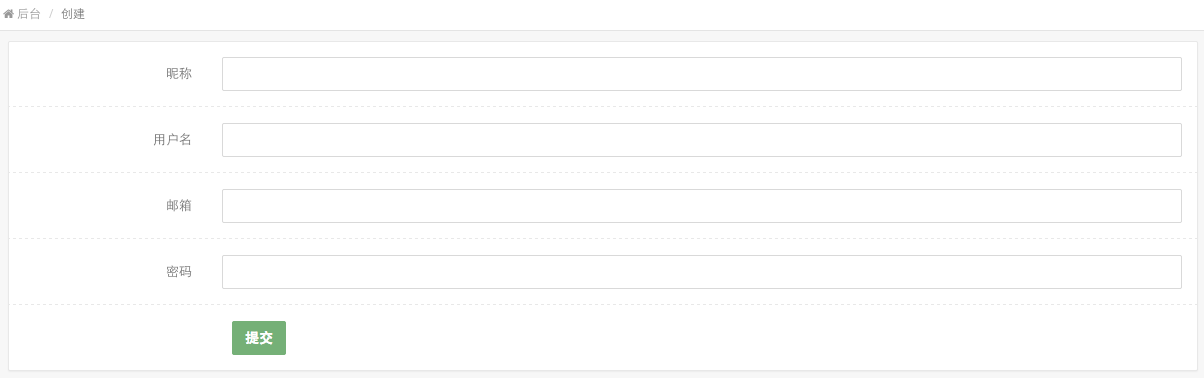
Task: Click the 密码 label text
Action: point(179,272)
